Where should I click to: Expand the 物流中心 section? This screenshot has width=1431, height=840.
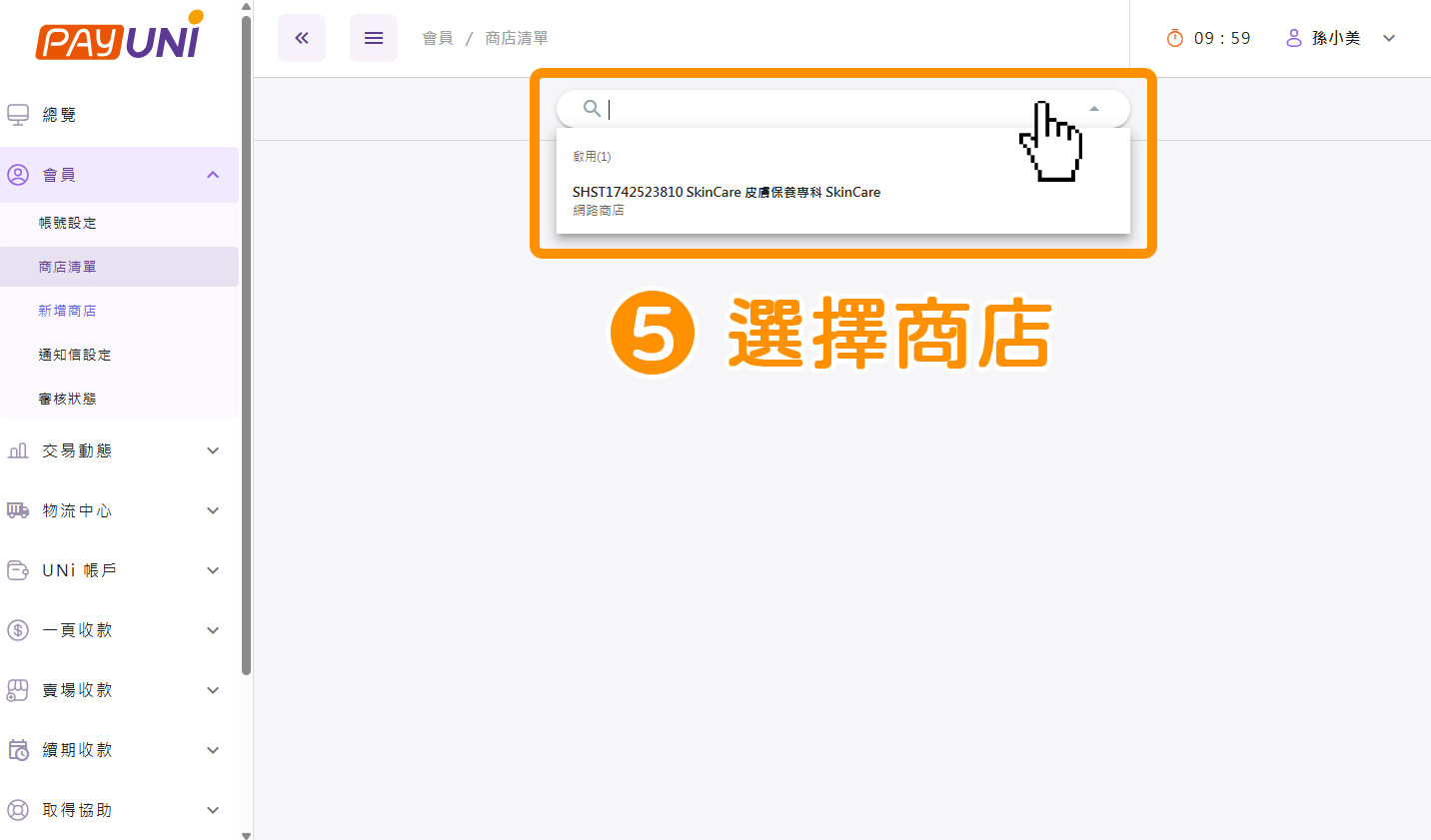213,510
